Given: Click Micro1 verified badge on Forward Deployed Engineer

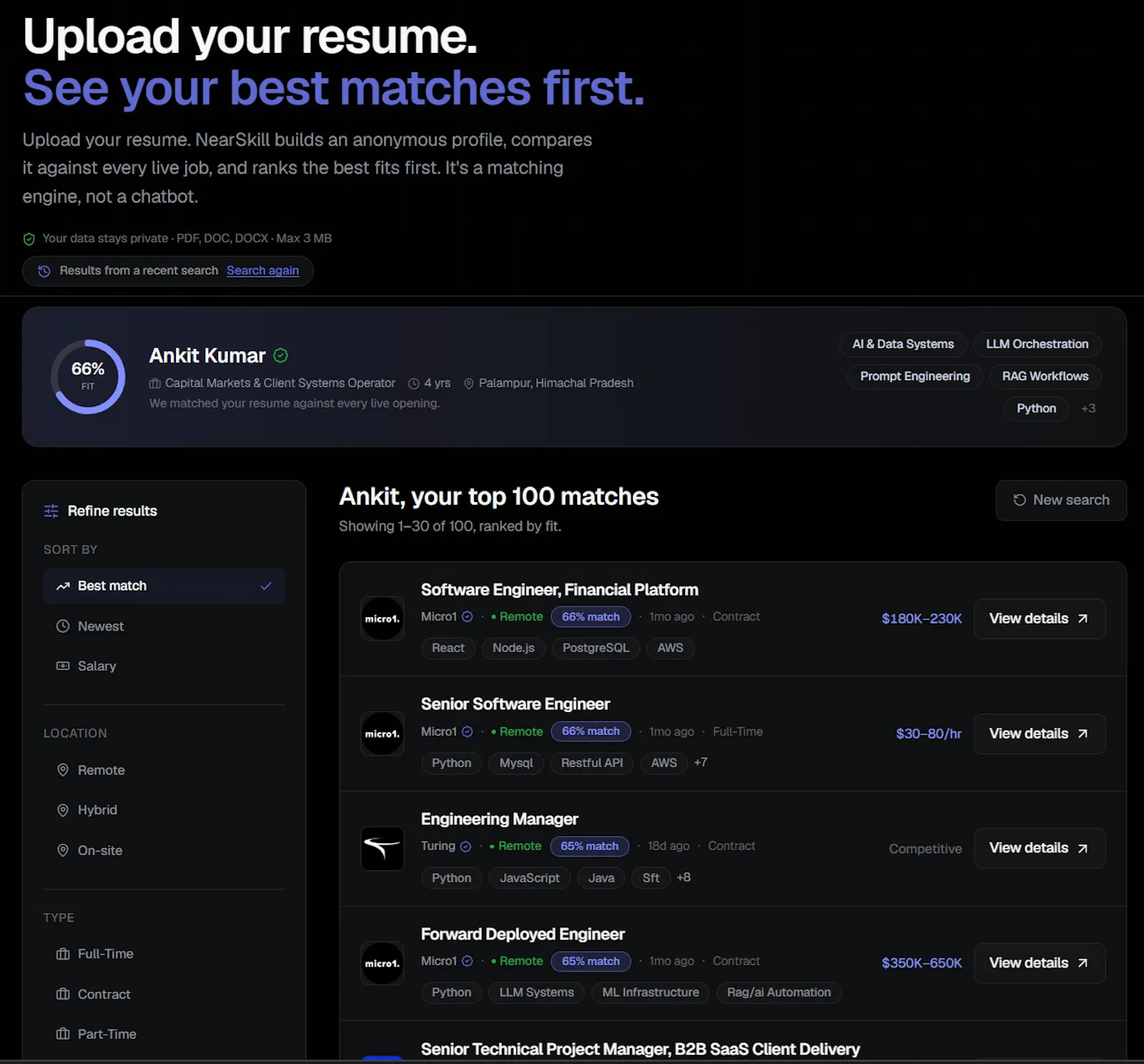Looking at the screenshot, I should (x=468, y=961).
